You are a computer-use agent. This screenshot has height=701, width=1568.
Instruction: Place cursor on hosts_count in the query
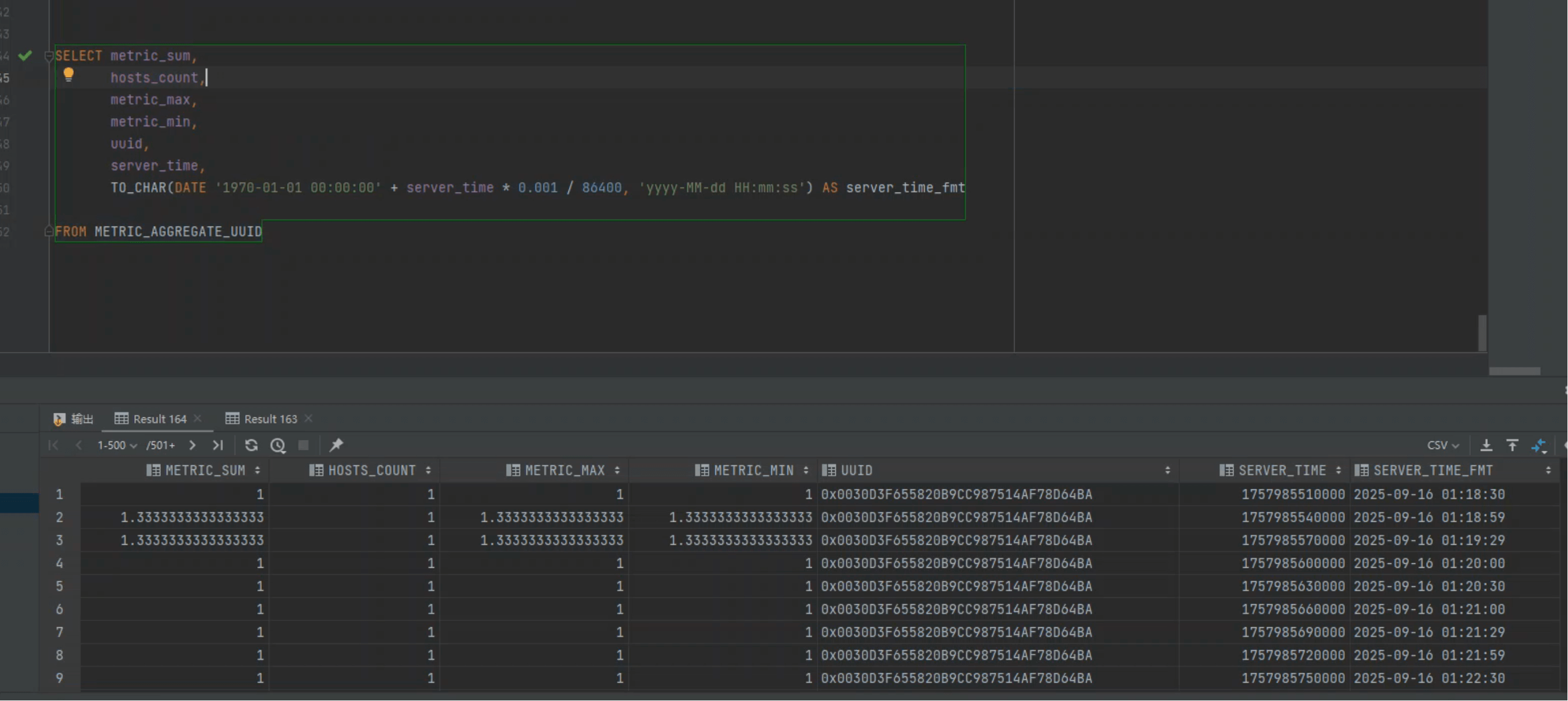pos(154,78)
